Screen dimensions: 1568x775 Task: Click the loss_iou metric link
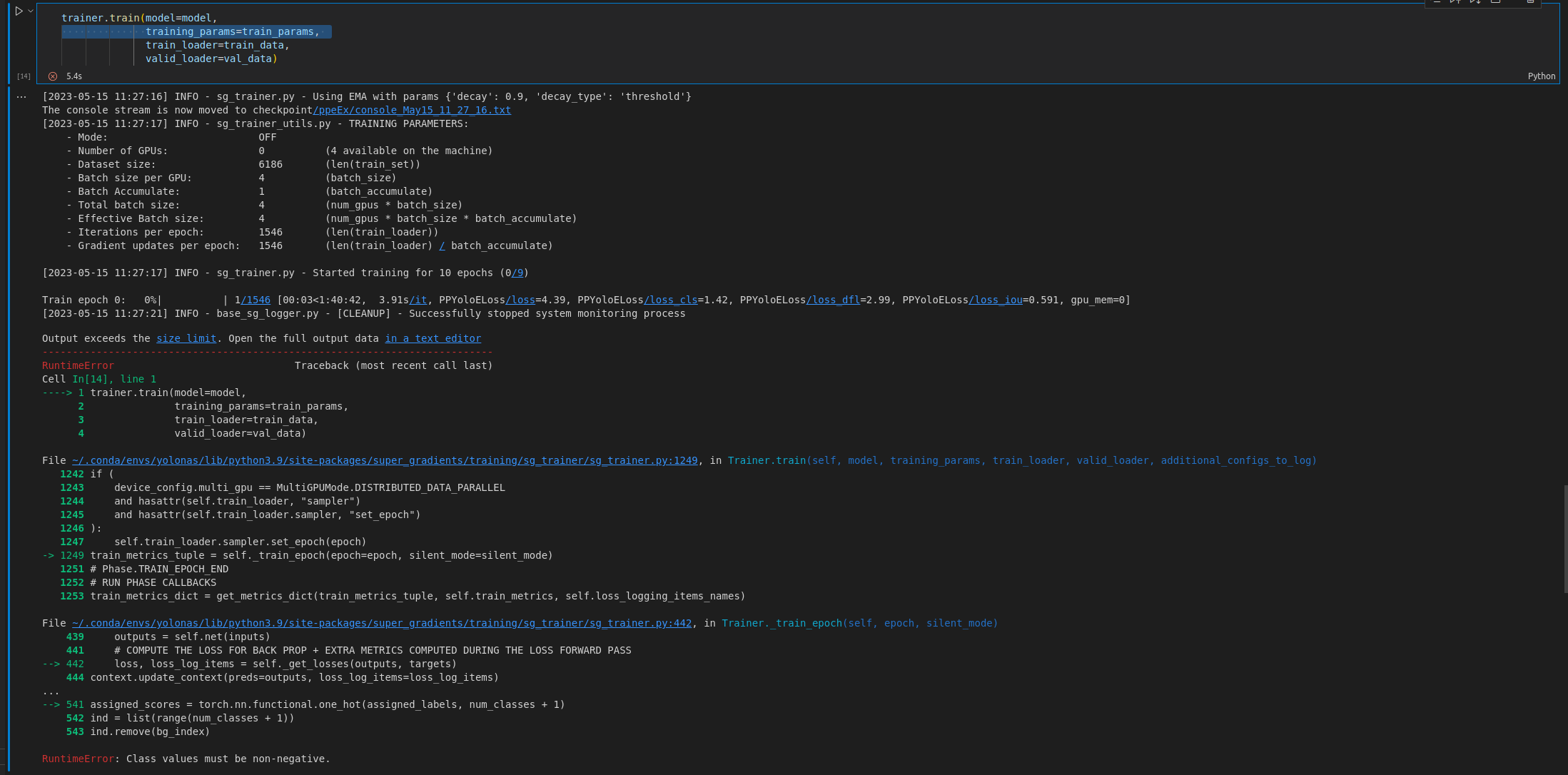point(996,300)
